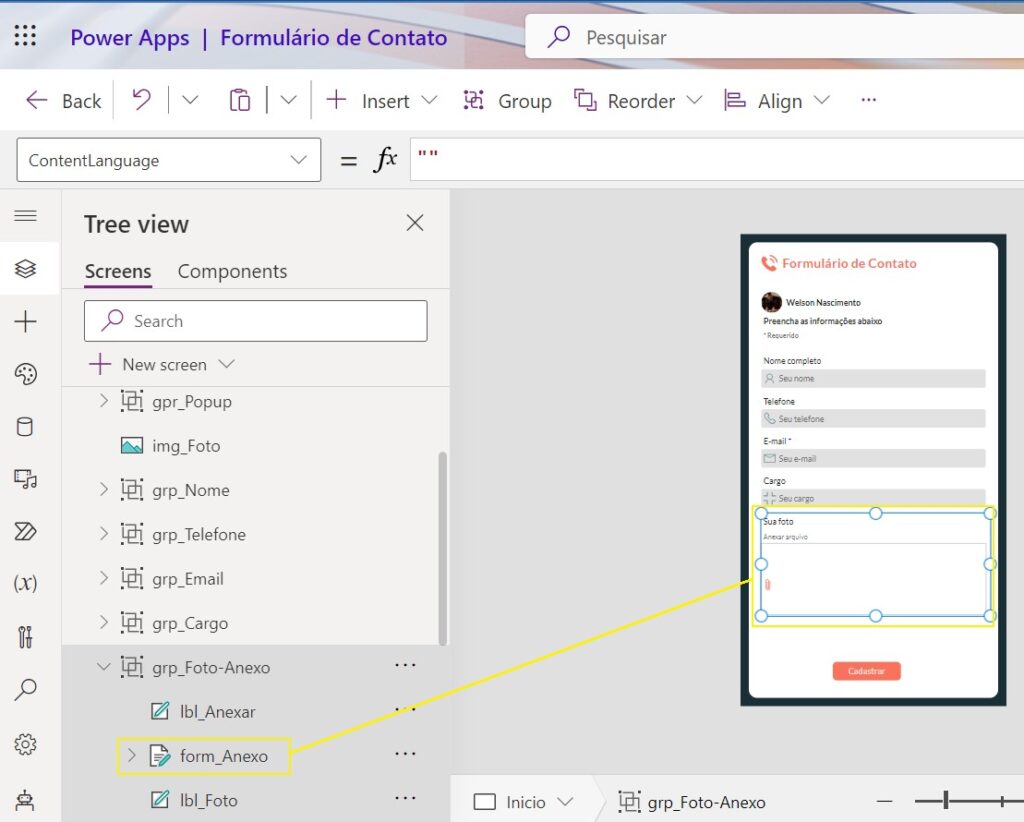Image resolution: width=1024 pixels, height=822 pixels.
Task: Open the Variables (x) icon in sidebar
Action: point(26,583)
